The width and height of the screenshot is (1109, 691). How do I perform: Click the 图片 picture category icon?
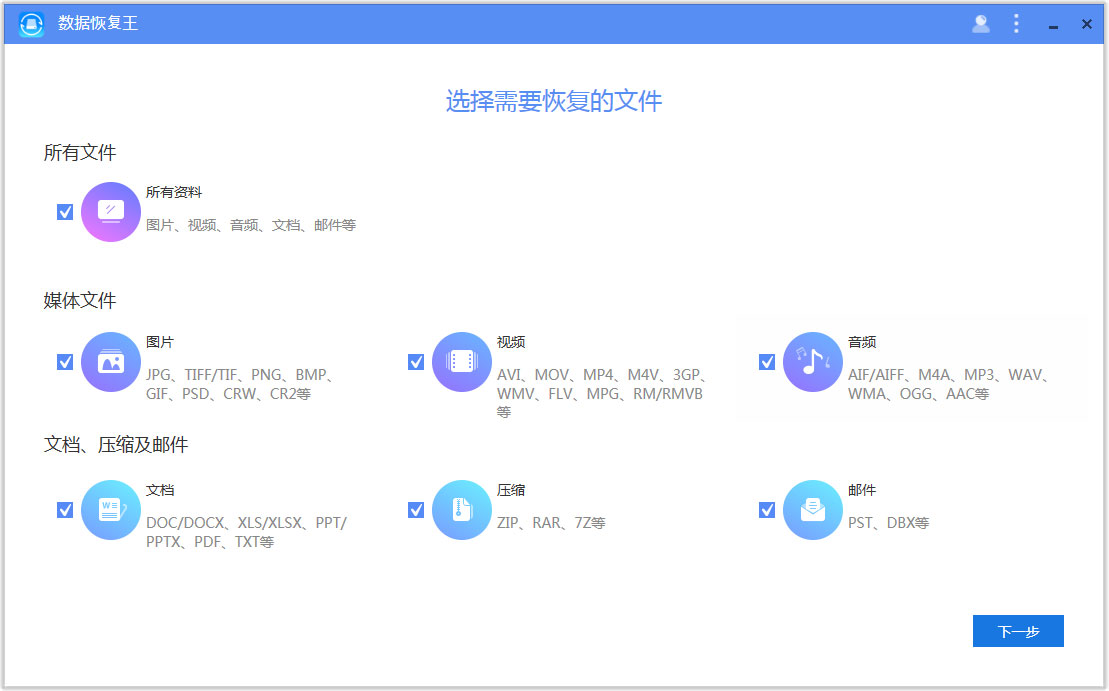[x=110, y=361]
